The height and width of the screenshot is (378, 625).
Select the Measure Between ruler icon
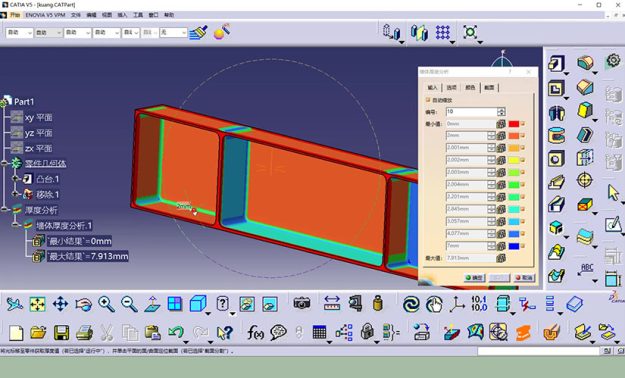[332, 303]
